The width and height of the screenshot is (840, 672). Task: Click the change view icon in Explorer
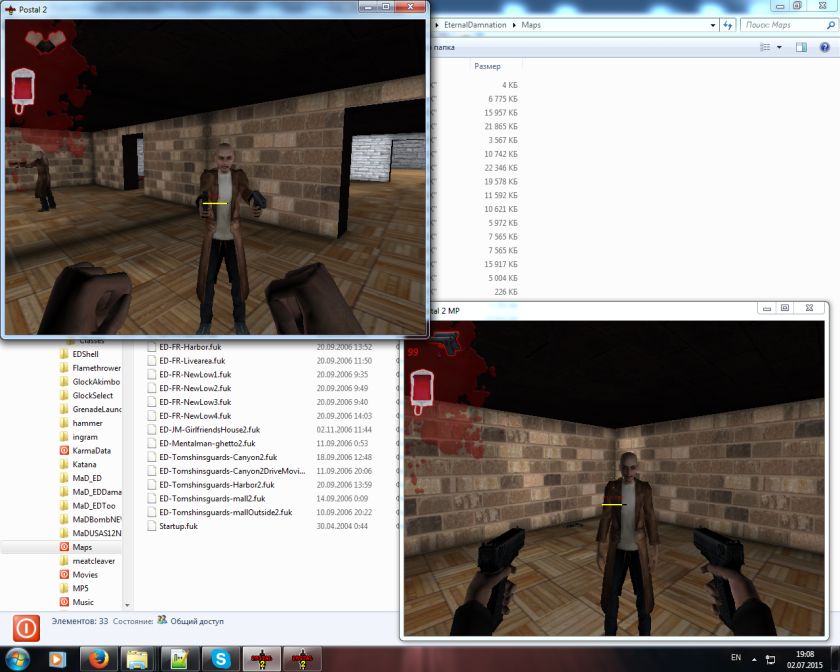pyautogui.click(x=765, y=47)
